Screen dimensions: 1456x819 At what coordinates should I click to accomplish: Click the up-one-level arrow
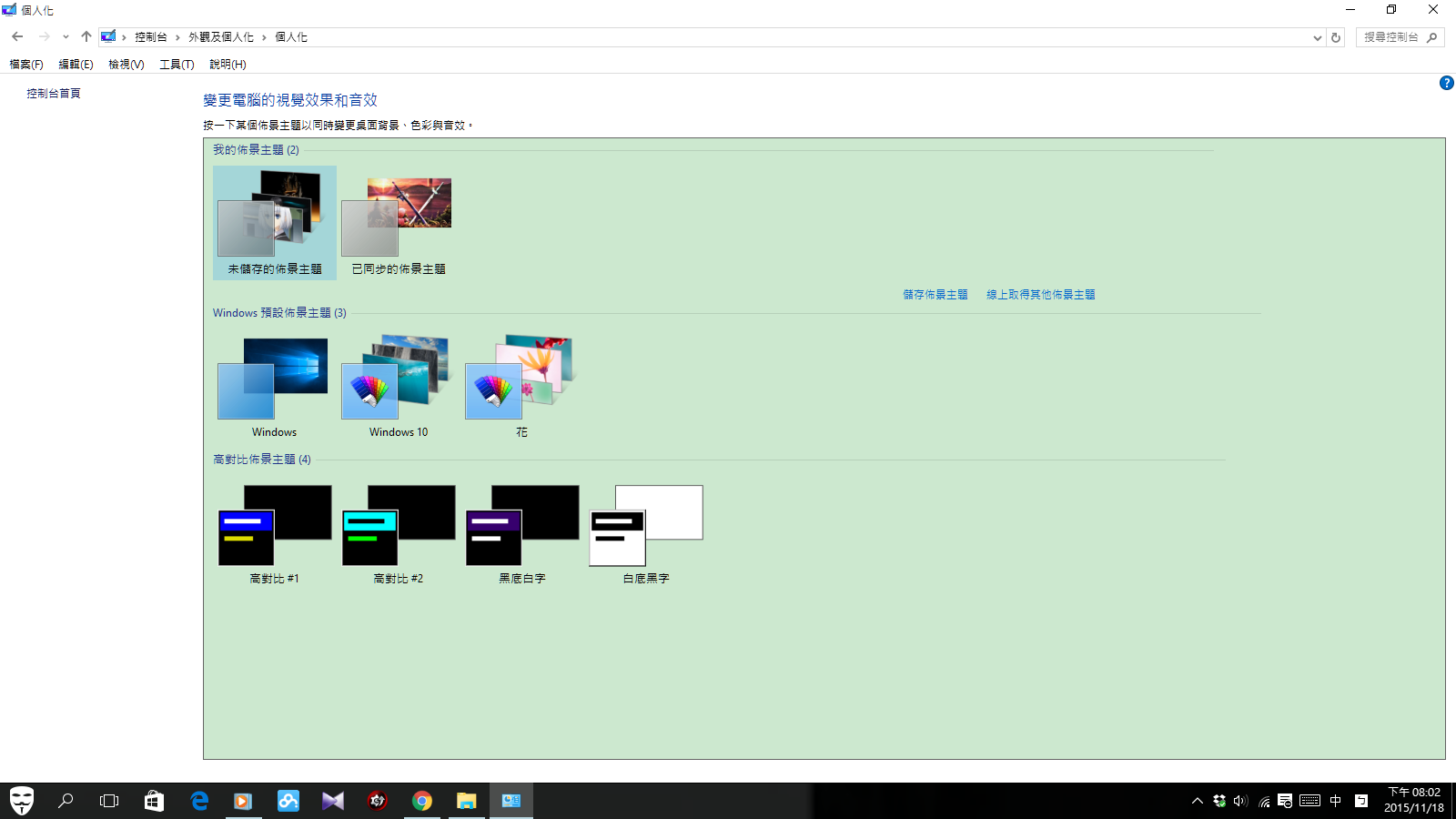click(86, 37)
